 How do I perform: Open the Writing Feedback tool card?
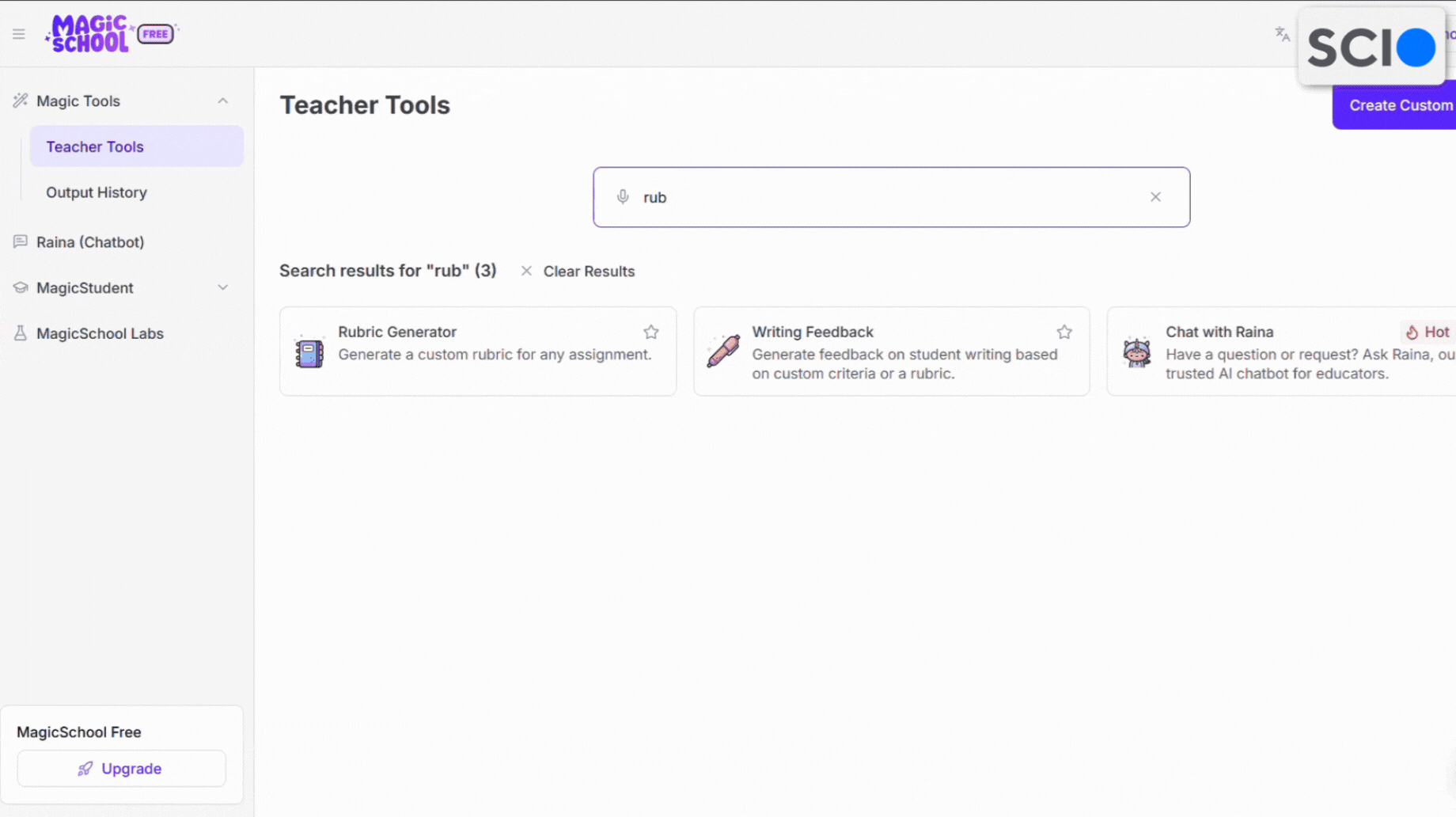click(x=892, y=351)
